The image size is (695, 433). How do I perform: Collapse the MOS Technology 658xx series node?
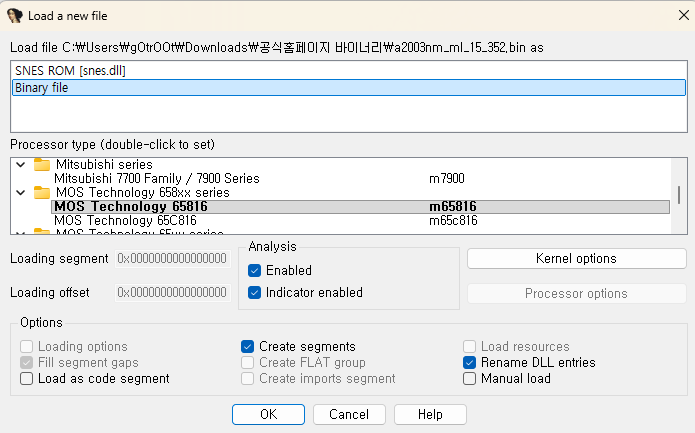point(20,192)
